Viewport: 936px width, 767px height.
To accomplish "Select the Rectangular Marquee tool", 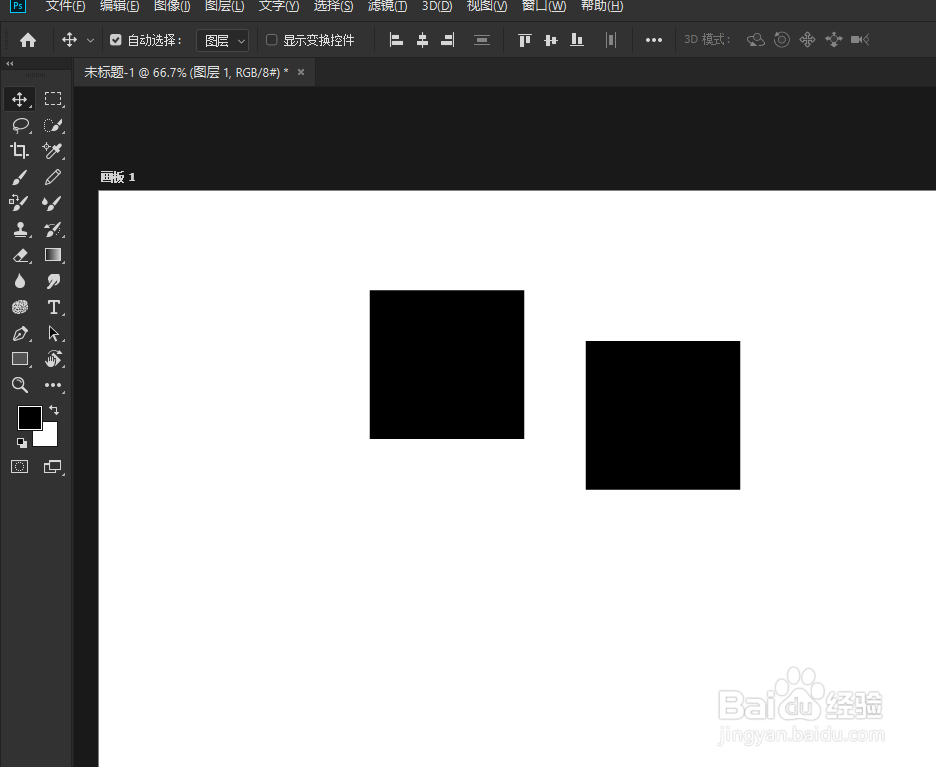I will pyautogui.click(x=53, y=99).
